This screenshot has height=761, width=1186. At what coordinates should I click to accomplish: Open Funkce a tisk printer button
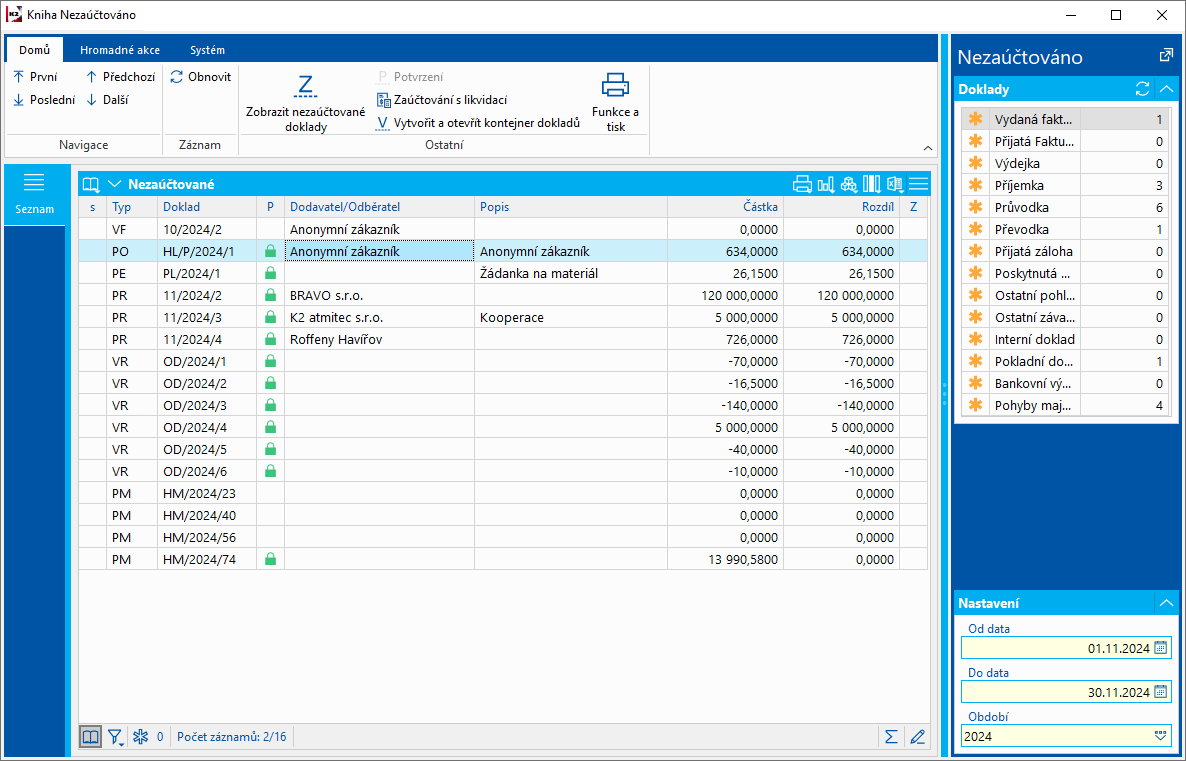click(x=615, y=100)
